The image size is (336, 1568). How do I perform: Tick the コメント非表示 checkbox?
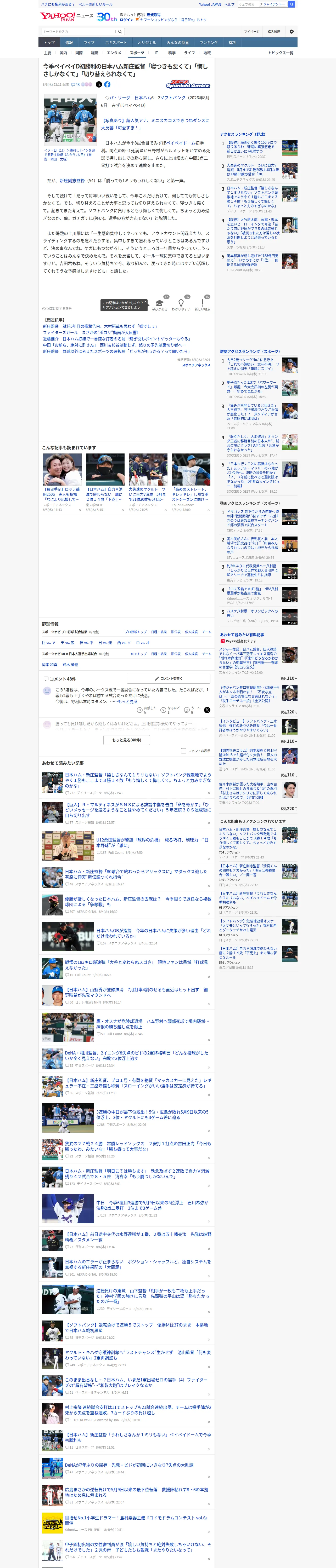183,751
